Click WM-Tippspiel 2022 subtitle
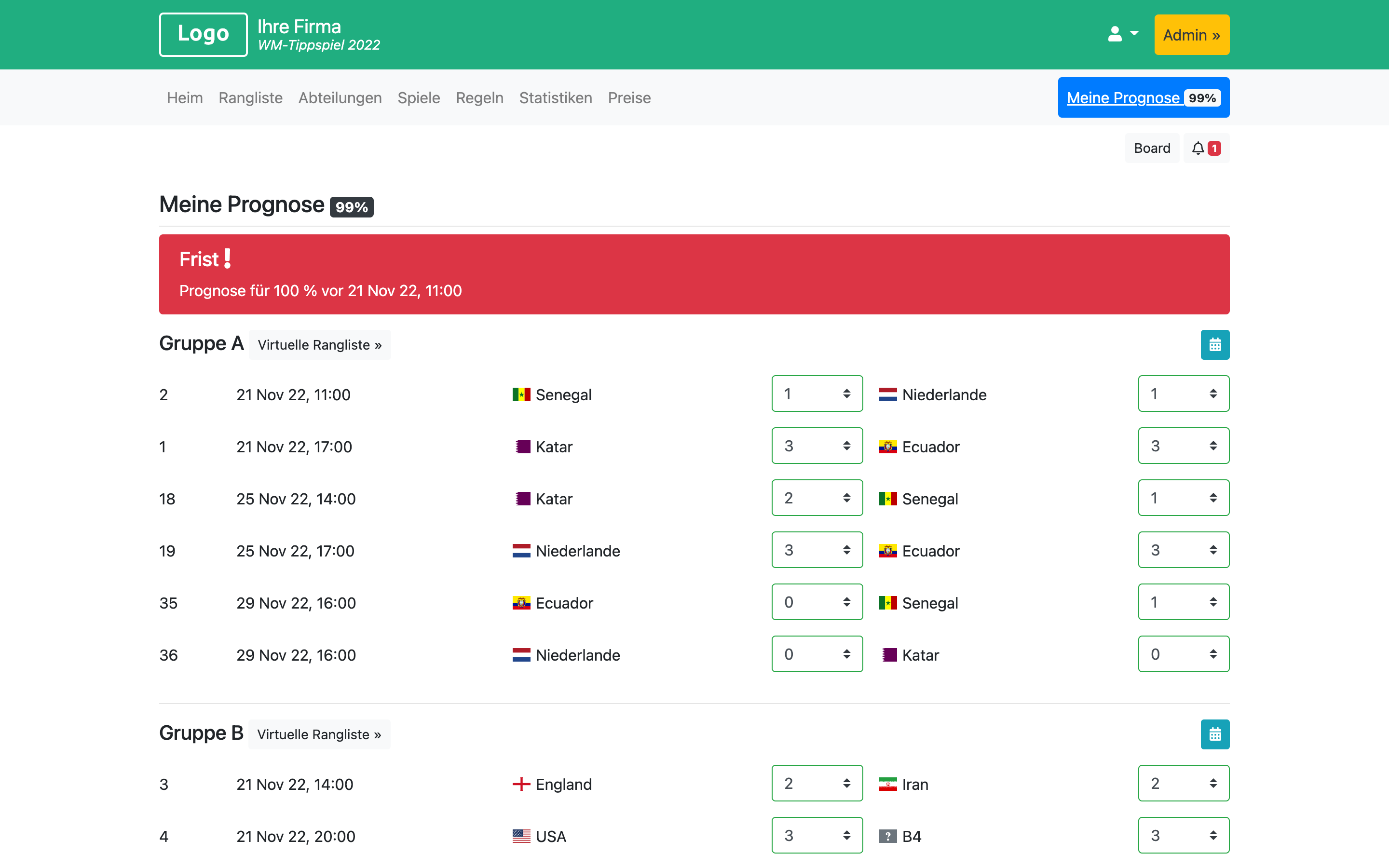 pyautogui.click(x=319, y=45)
